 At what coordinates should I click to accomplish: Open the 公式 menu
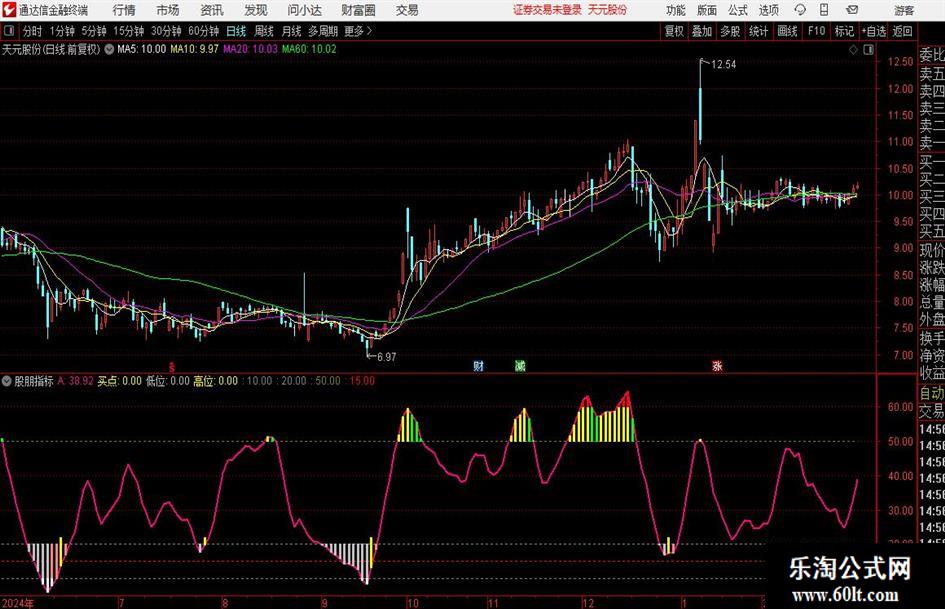click(737, 10)
